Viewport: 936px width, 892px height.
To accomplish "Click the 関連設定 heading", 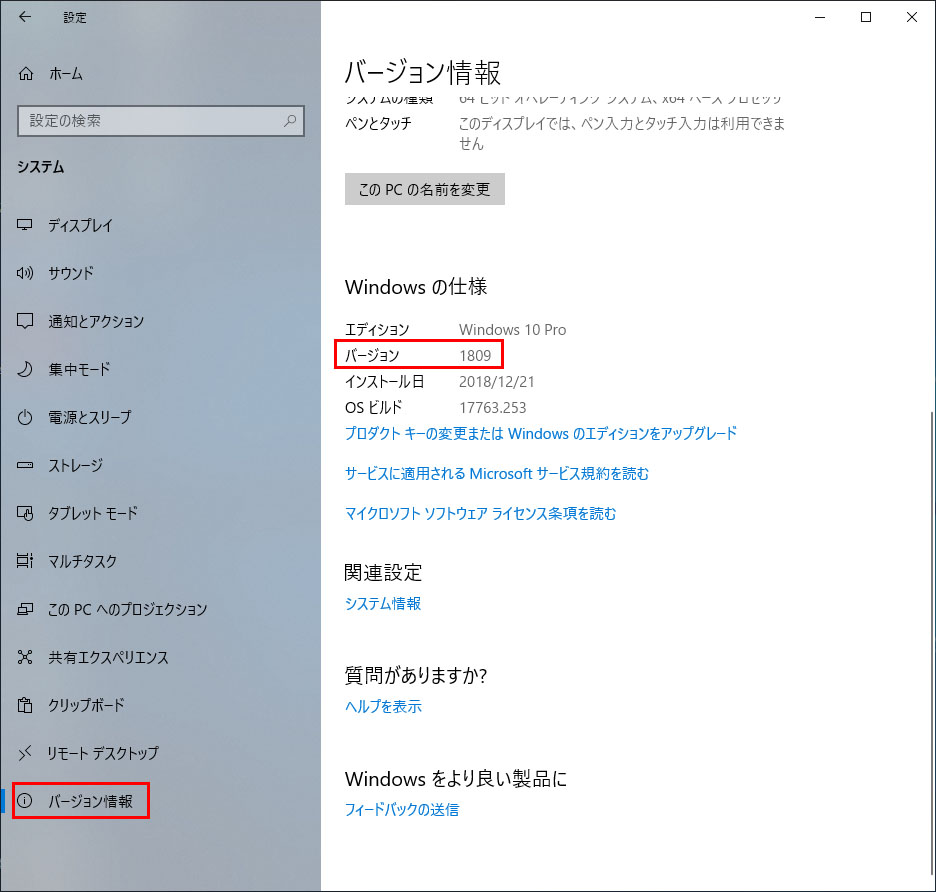I will click(383, 573).
